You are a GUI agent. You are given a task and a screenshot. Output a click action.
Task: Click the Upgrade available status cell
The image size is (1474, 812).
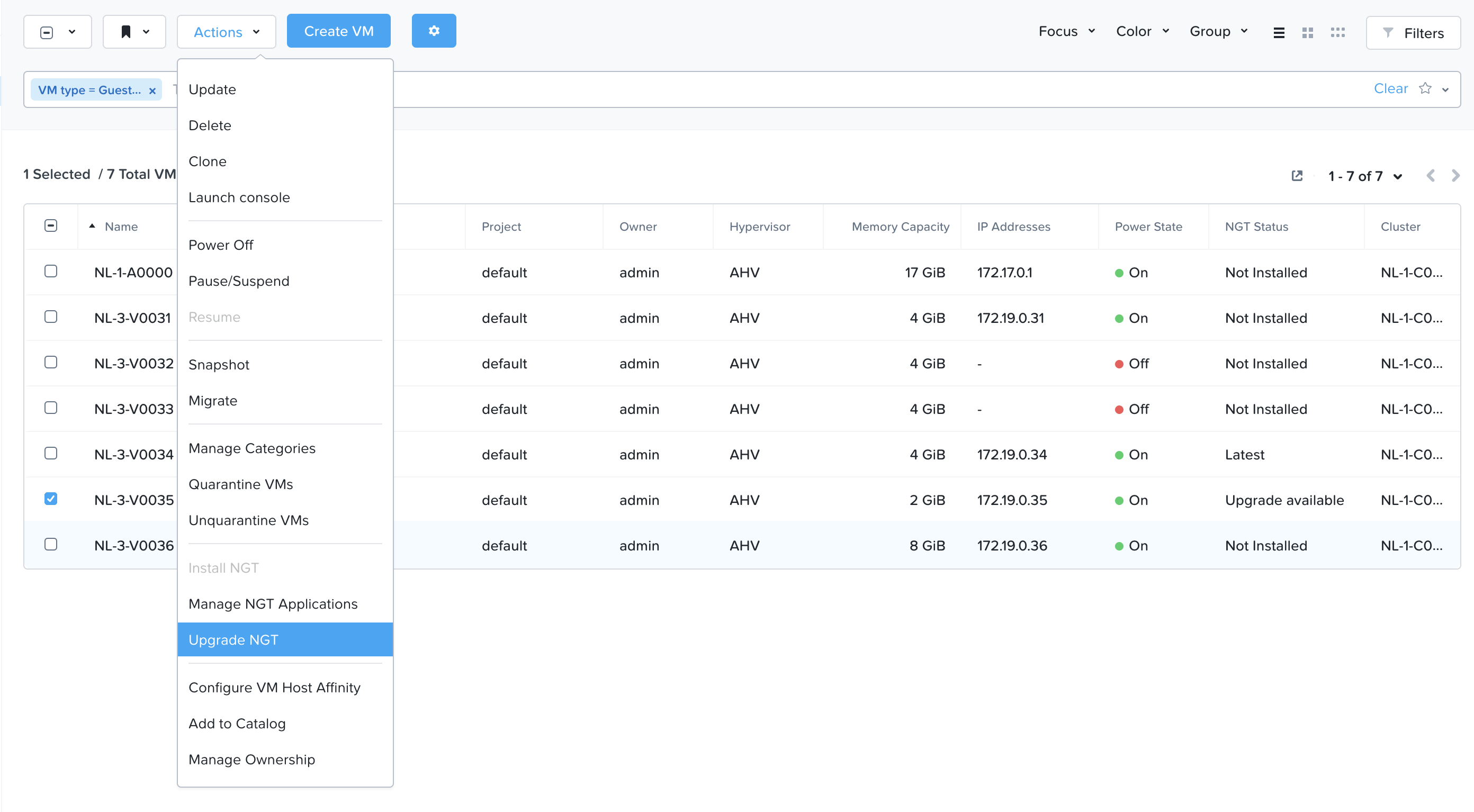(1284, 500)
